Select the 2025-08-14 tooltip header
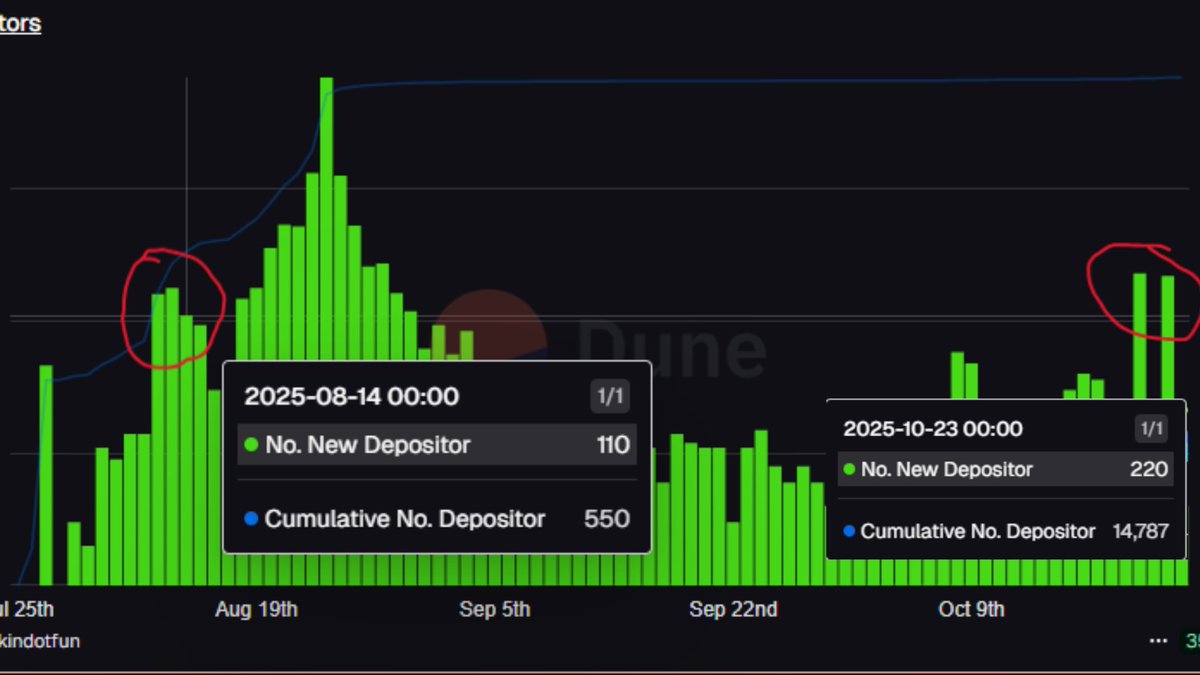 click(352, 395)
